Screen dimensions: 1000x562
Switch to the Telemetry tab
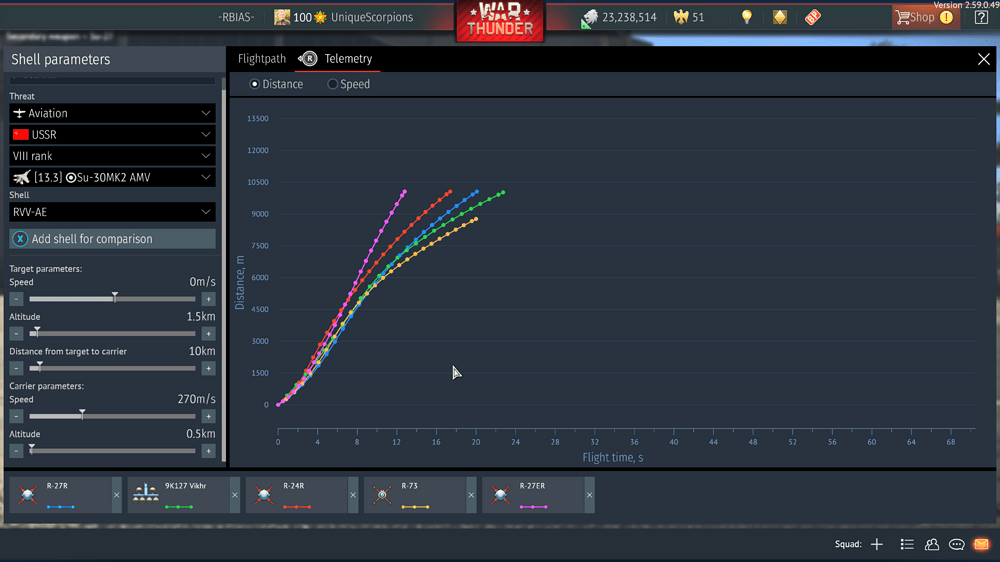348,59
